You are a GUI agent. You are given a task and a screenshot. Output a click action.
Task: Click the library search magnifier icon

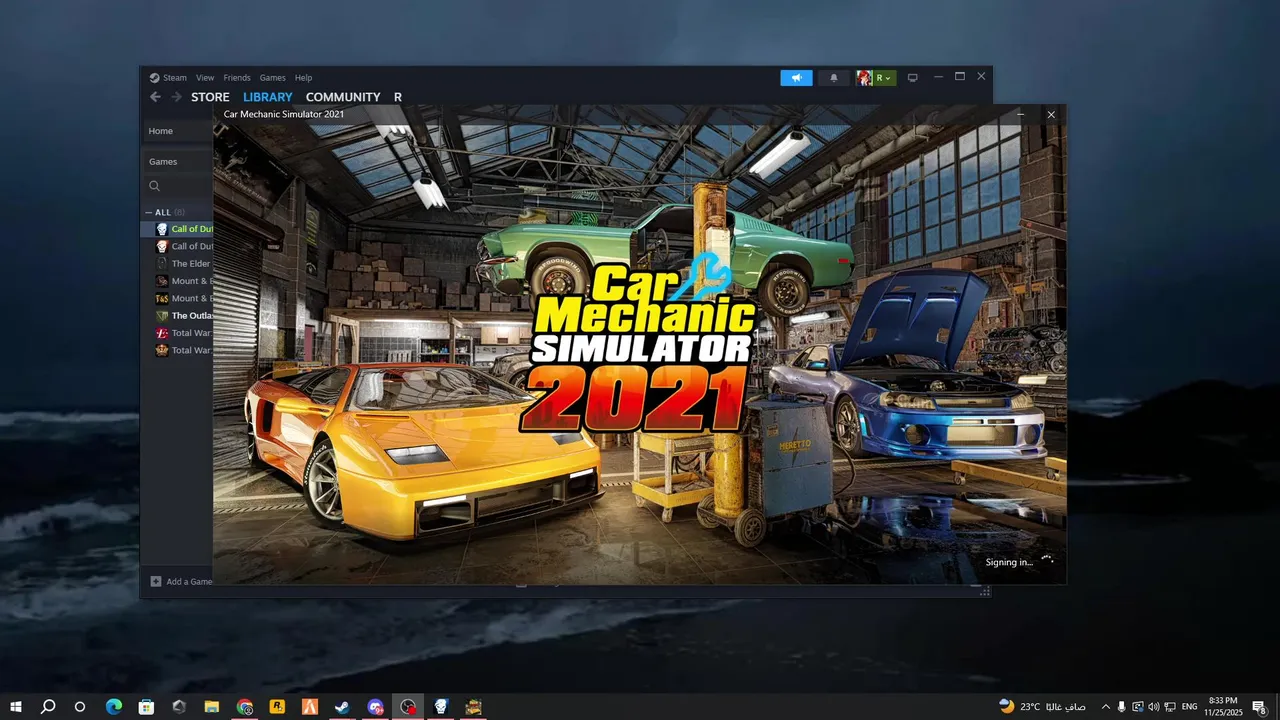155,186
